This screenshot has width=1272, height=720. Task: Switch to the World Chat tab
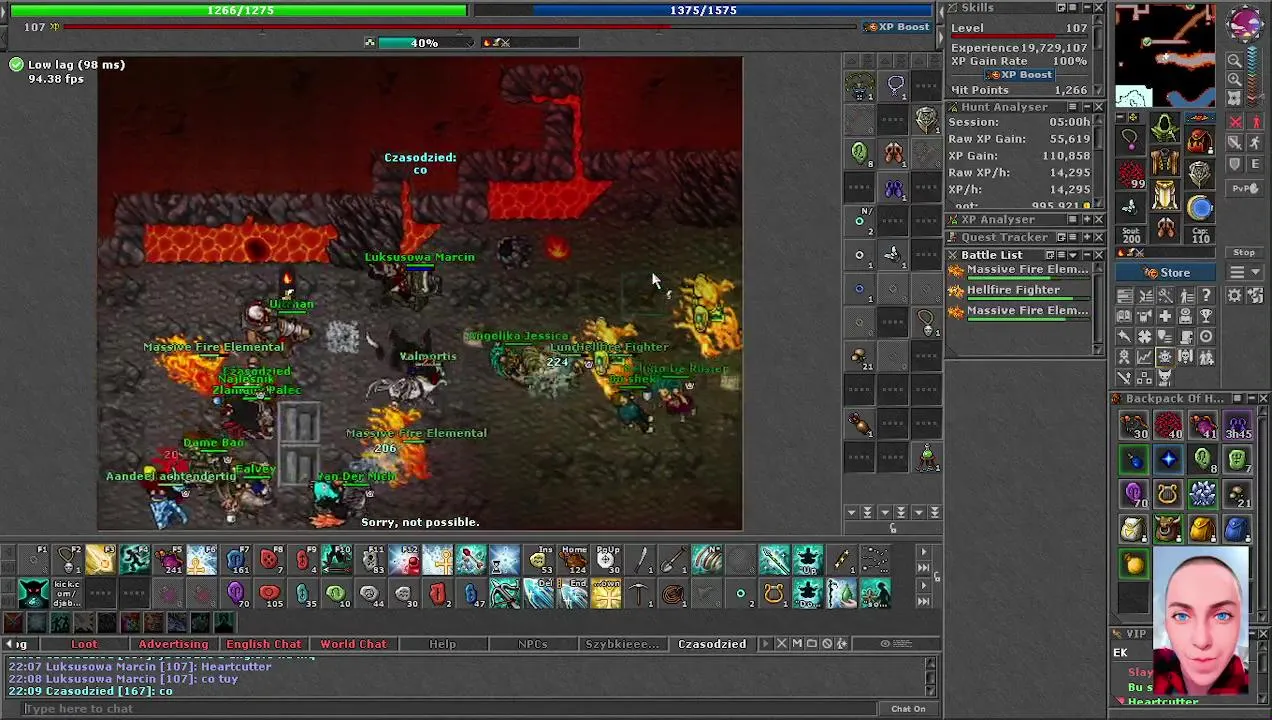(x=353, y=644)
